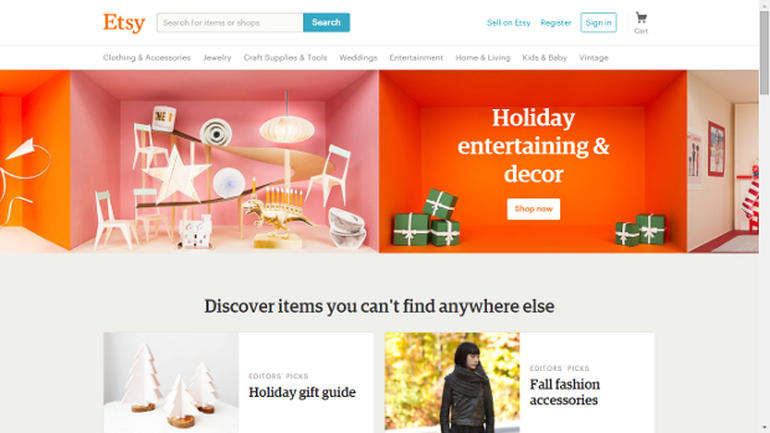Go to the Entertainment category
770x433 pixels.
tap(416, 57)
